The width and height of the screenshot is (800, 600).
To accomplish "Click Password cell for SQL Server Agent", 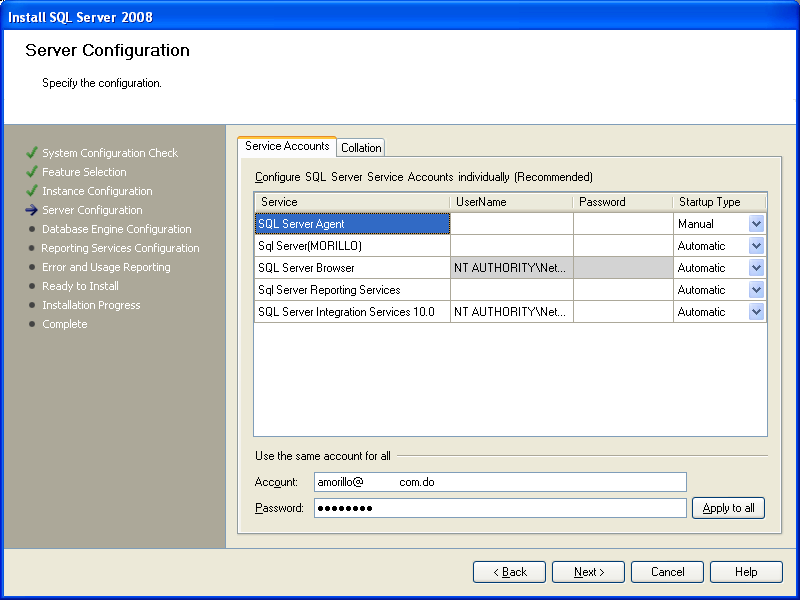I will [623, 223].
